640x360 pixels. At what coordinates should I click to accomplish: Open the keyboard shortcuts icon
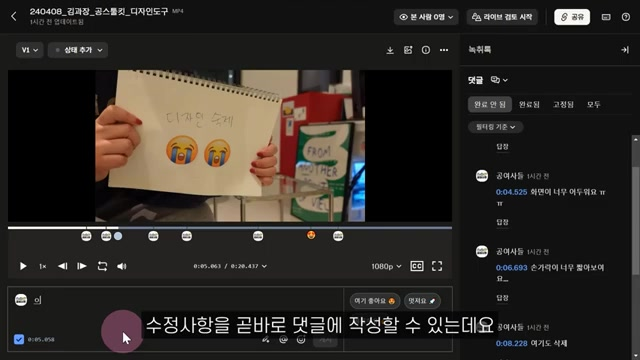coord(606,17)
